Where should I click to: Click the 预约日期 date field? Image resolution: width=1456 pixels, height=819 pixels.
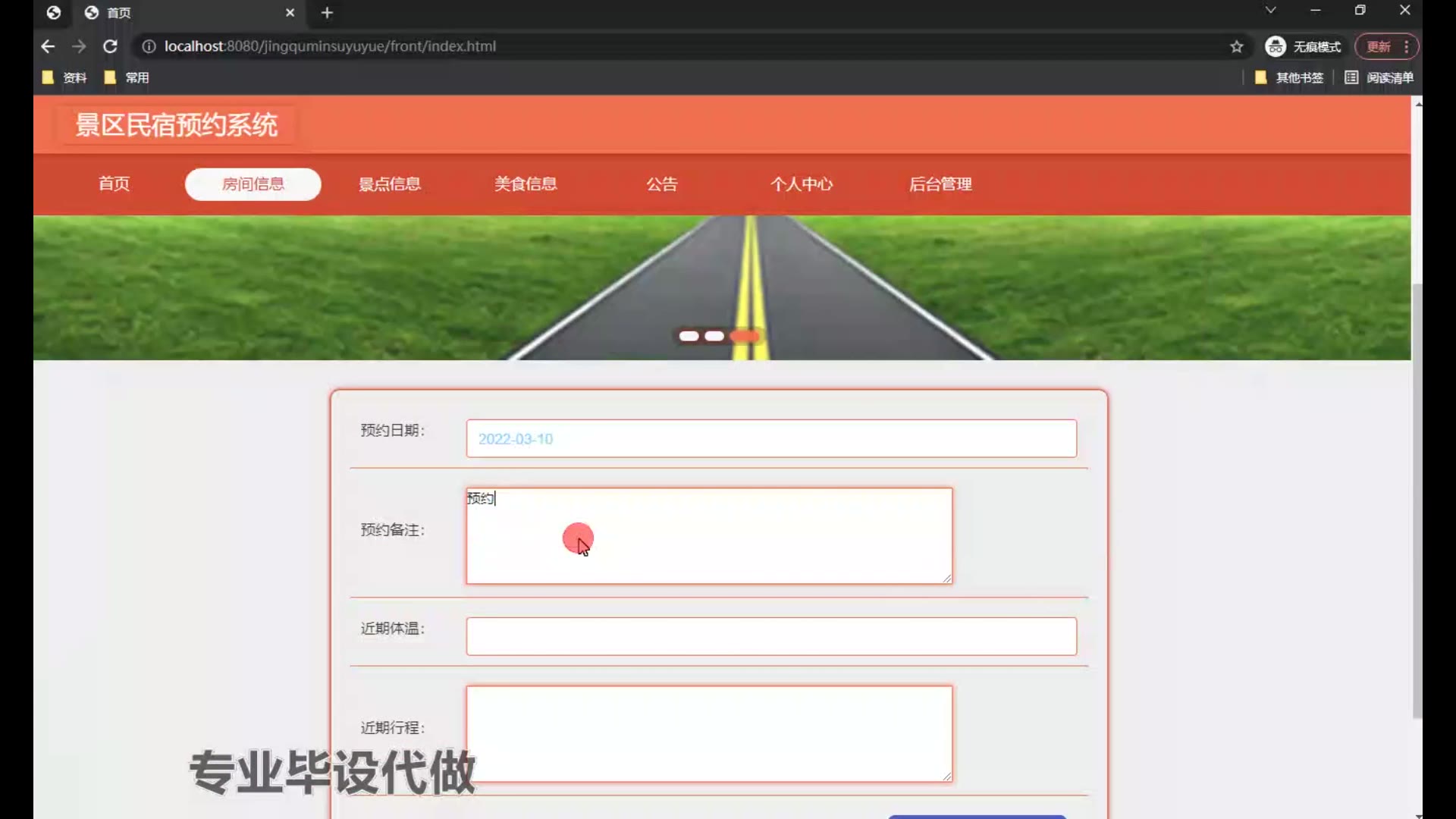(x=771, y=439)
